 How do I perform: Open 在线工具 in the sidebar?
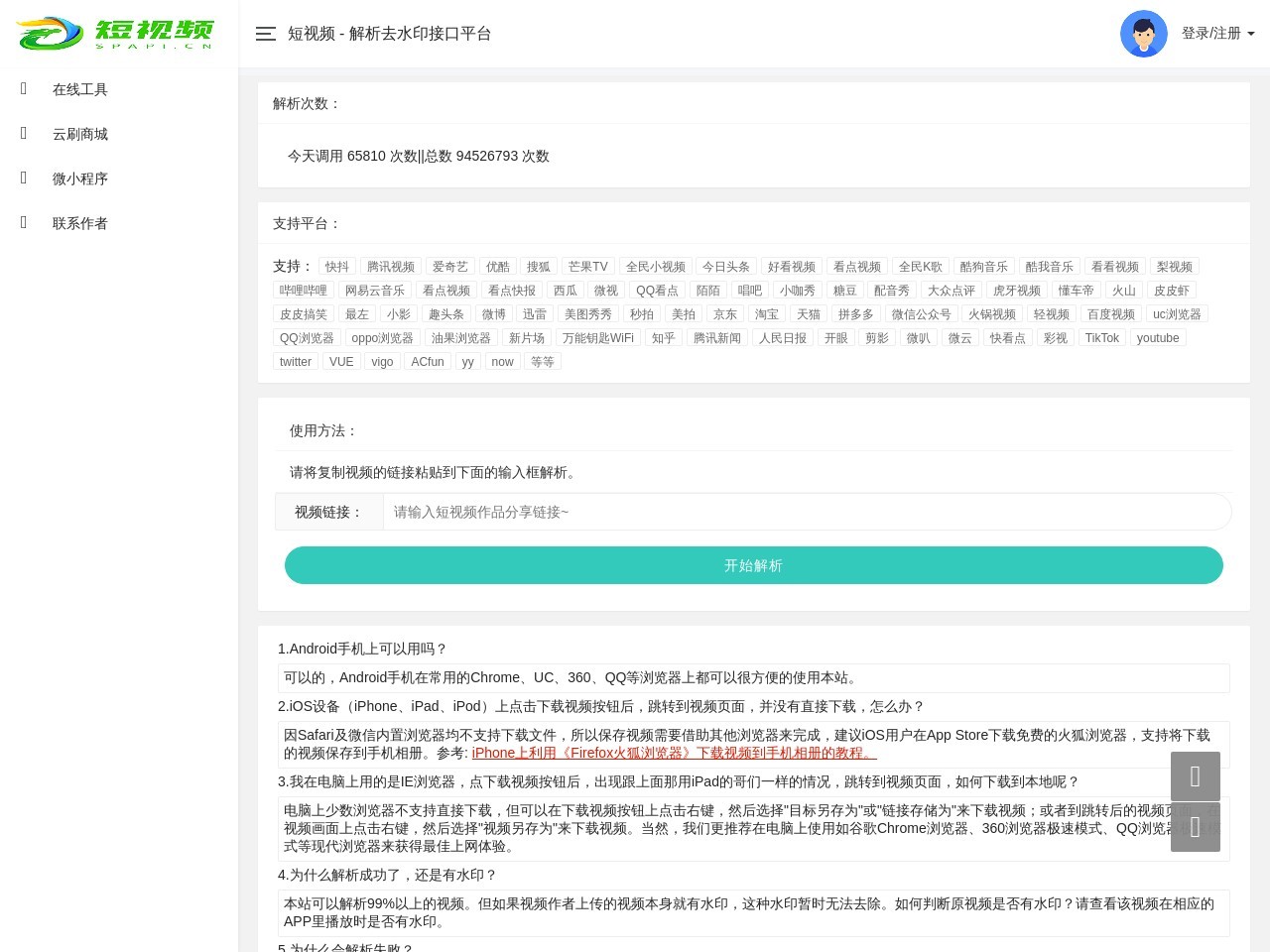point(79,89)
